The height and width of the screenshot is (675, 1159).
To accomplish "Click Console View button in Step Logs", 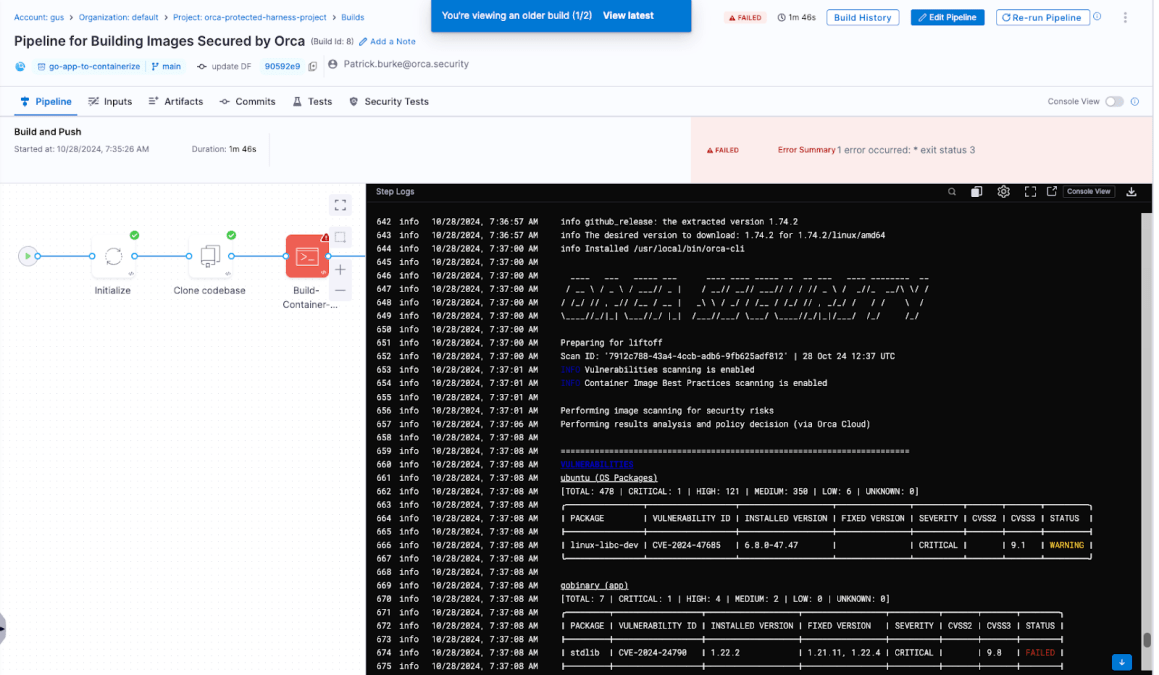I will (x=1088, y=191).
